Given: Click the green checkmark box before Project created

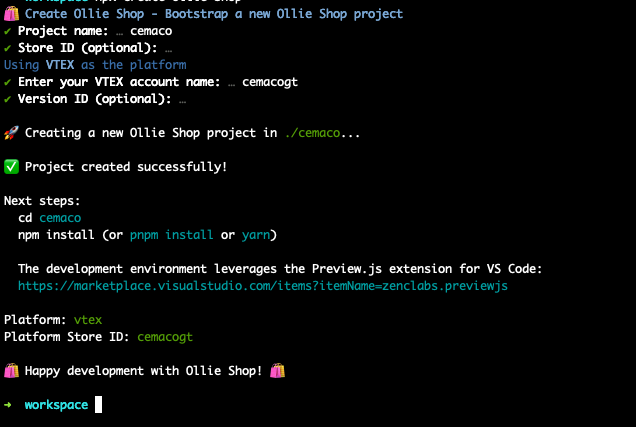Looking at the screenshot, I should [x=11, y=167].
